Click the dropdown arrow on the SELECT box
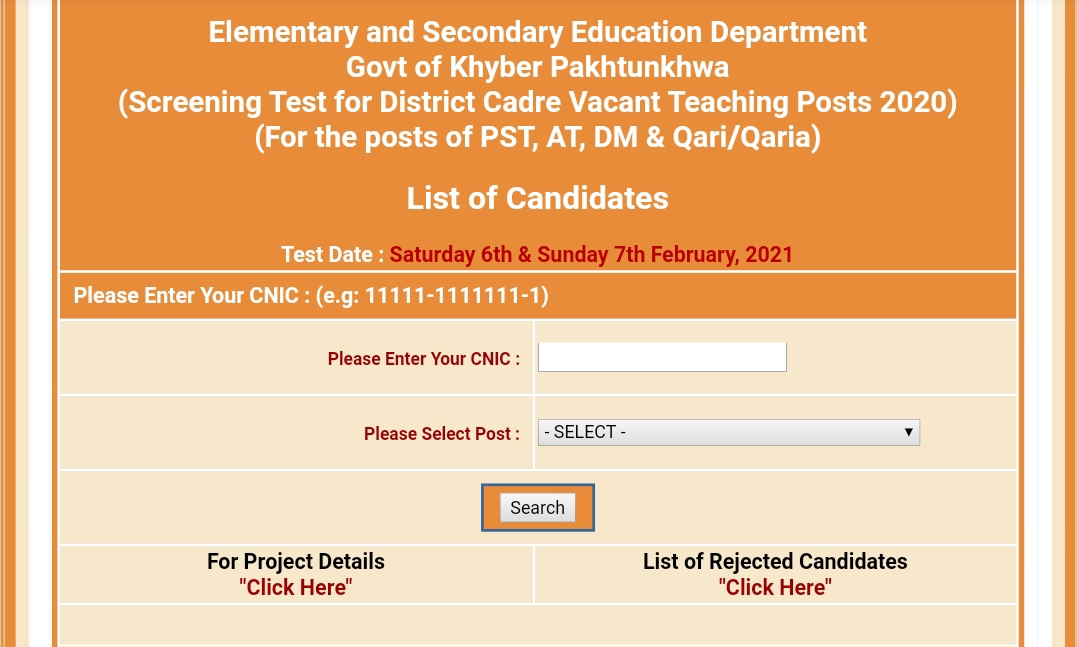Screen dimensions: 1077x647 click(x=908, y=433)
